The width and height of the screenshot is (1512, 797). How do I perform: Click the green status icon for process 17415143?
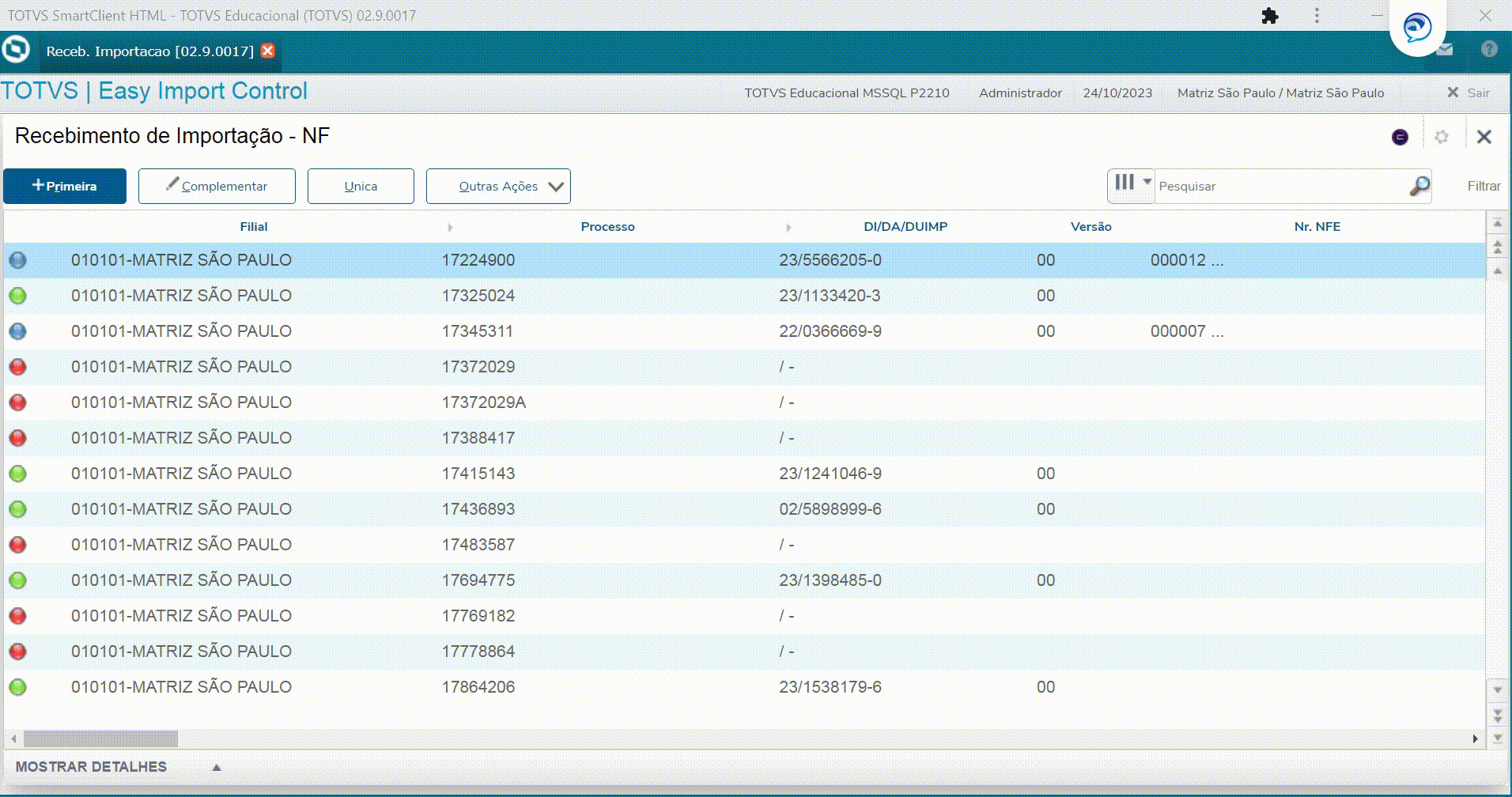point(17,474)
